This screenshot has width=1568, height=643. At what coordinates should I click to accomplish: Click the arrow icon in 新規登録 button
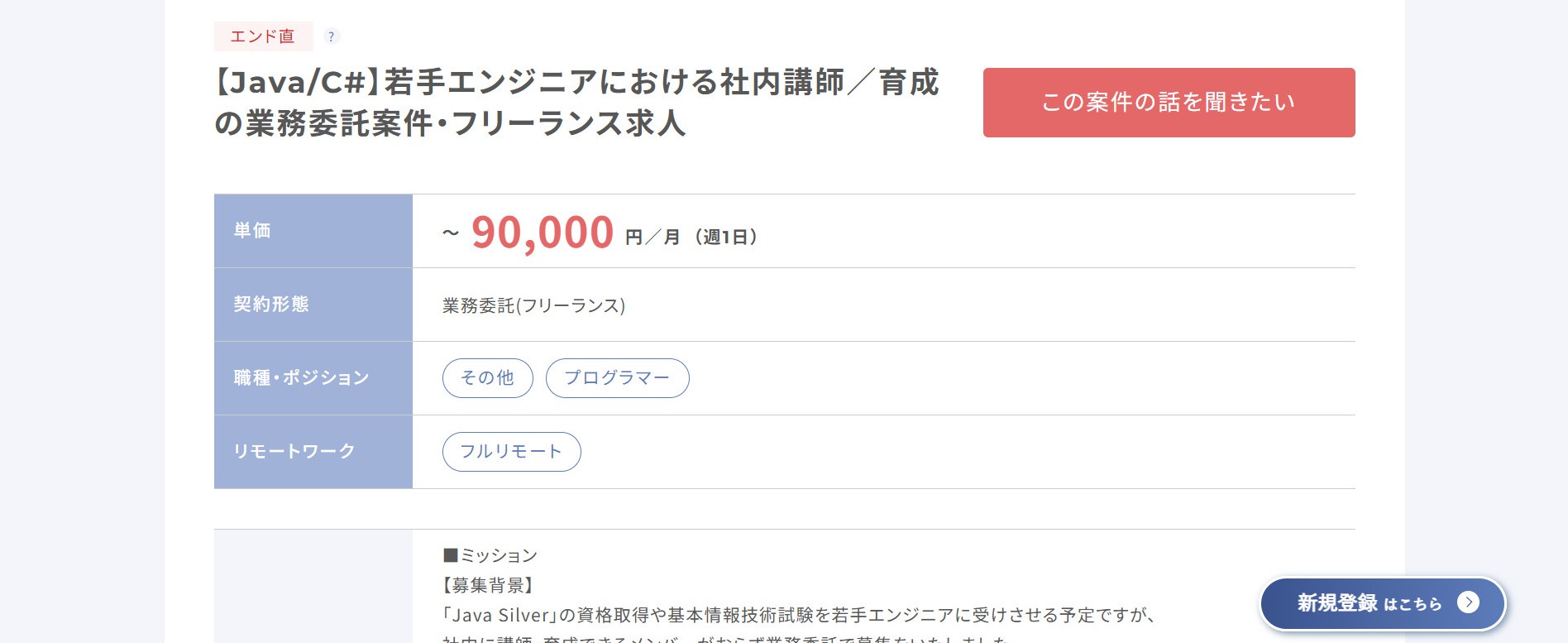click(x=1468, y=602)
